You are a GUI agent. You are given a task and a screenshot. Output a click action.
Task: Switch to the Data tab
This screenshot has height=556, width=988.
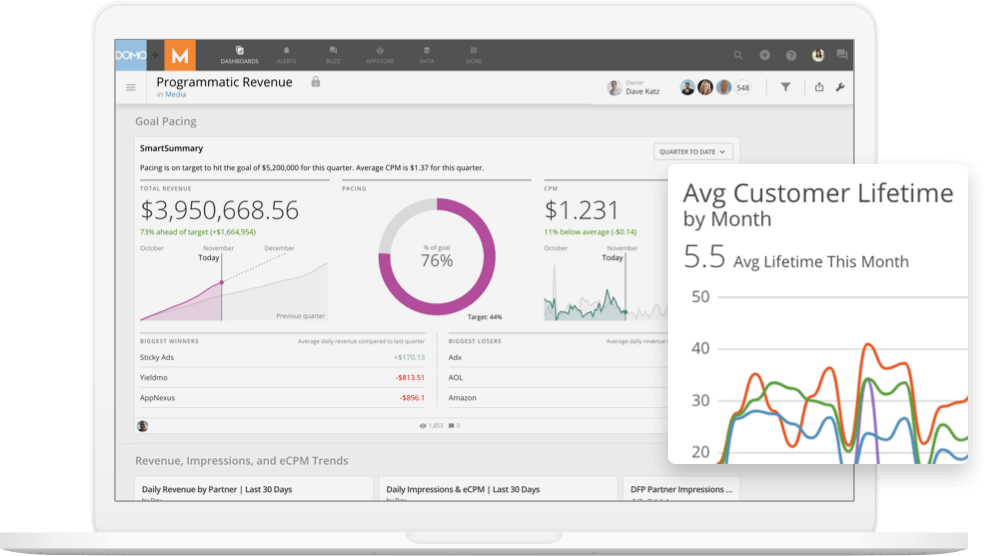click(x=427, y=54)
